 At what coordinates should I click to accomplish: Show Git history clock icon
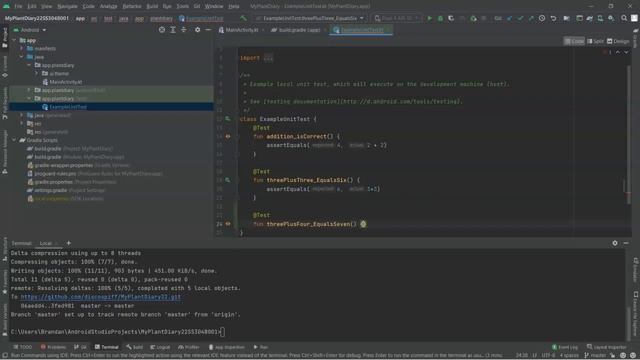[542, 18]
